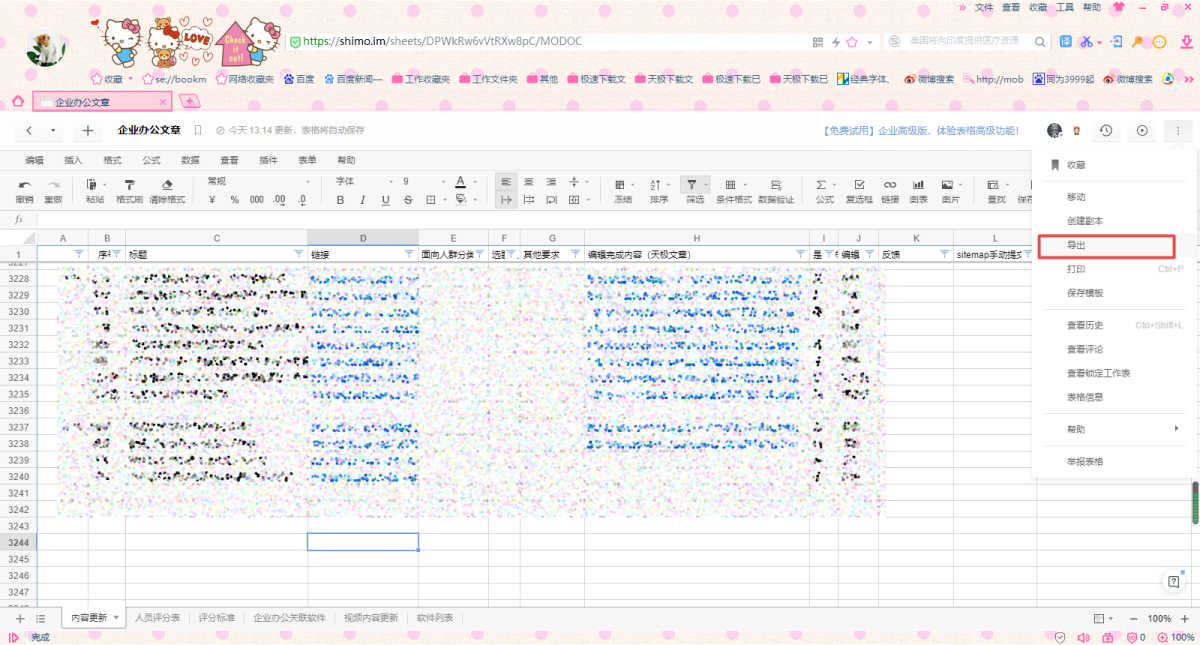Select 导出 from the dropdown menu
Screen dimensions: 1200x645
coord(1104,245)
